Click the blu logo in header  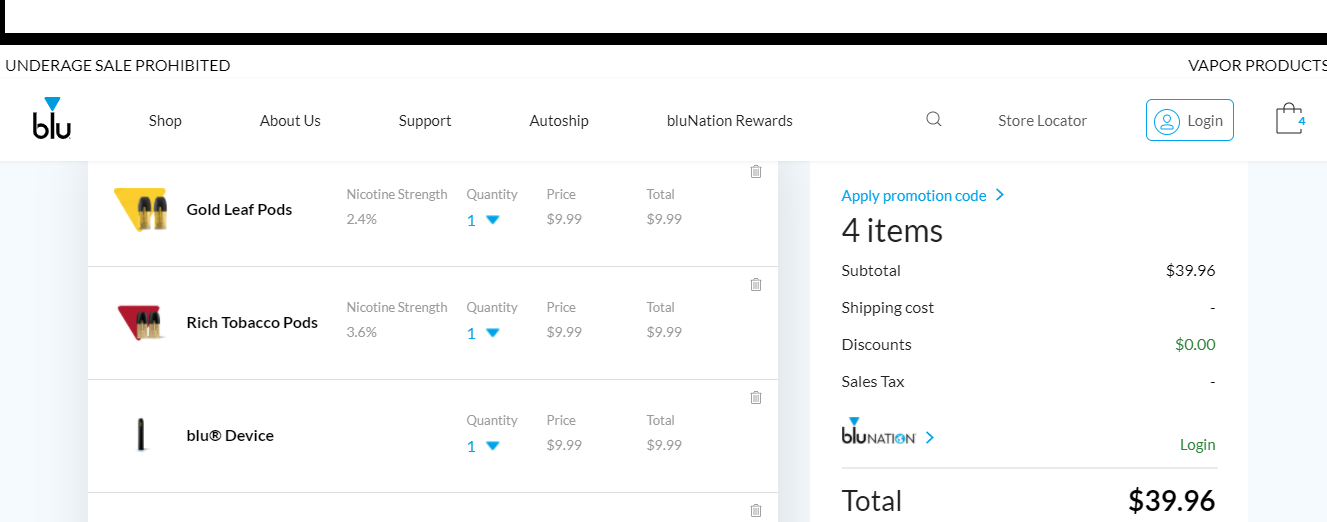52,118
